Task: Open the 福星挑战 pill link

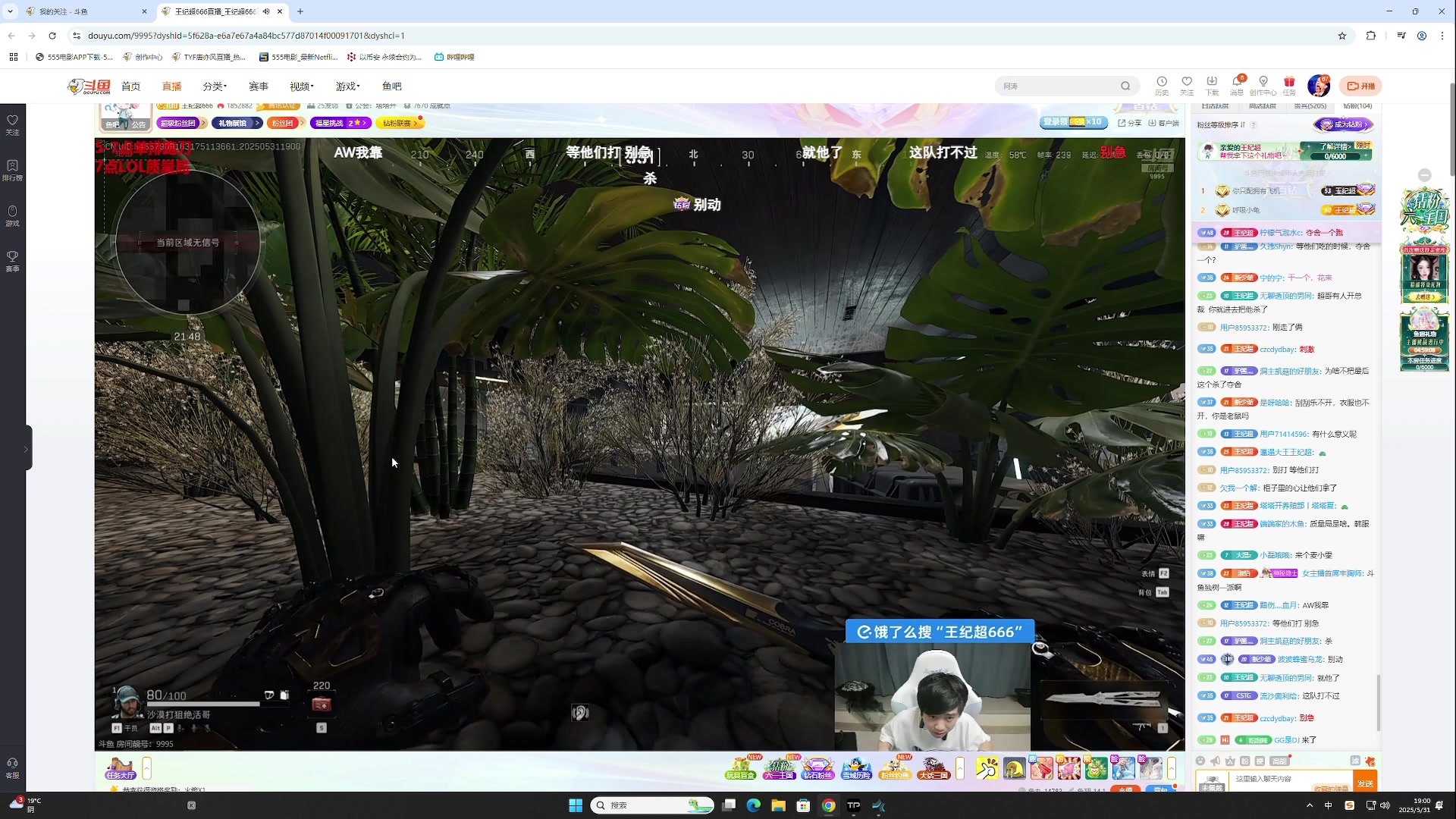Action: 340,123
